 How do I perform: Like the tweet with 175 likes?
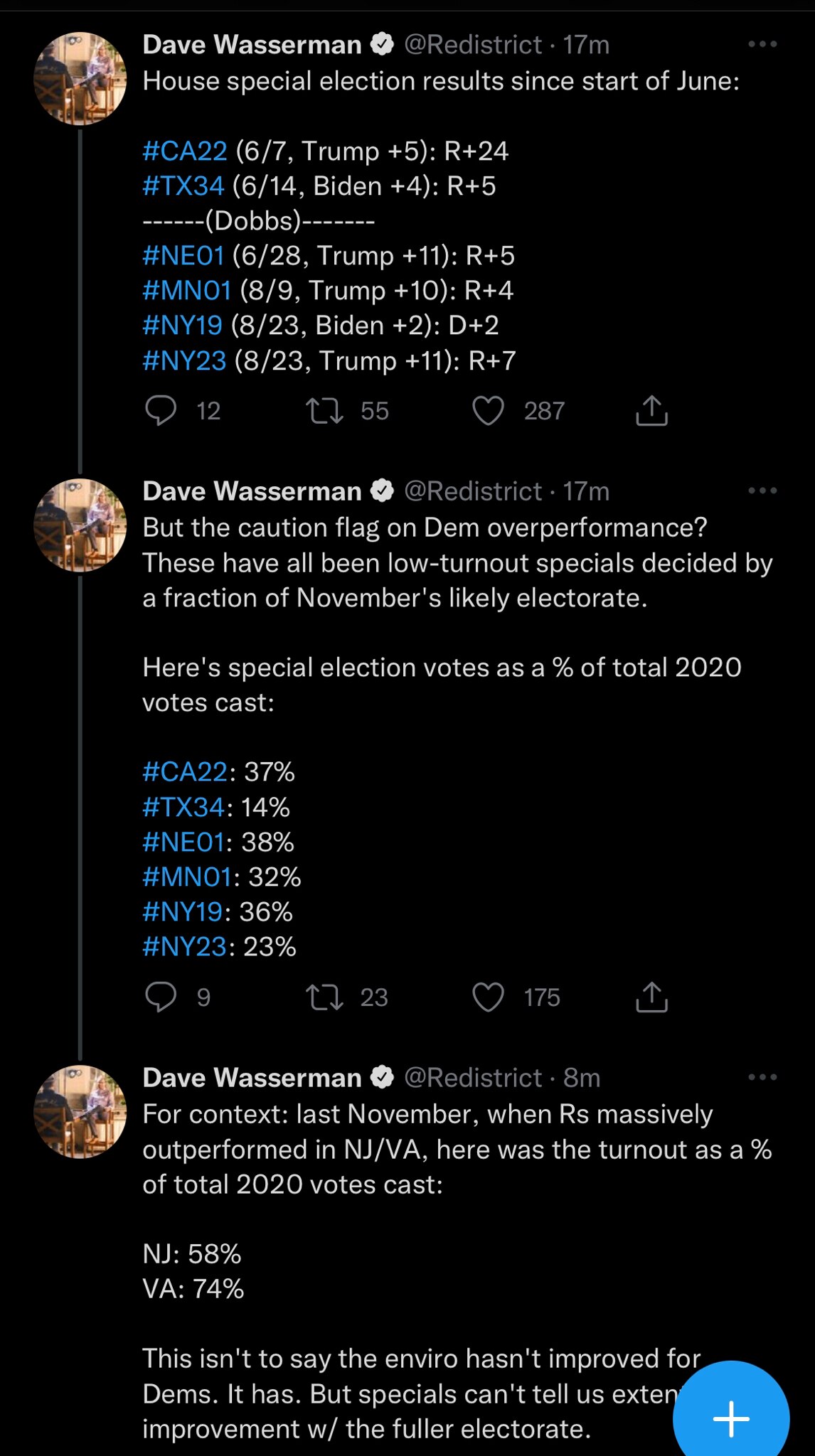488,997
